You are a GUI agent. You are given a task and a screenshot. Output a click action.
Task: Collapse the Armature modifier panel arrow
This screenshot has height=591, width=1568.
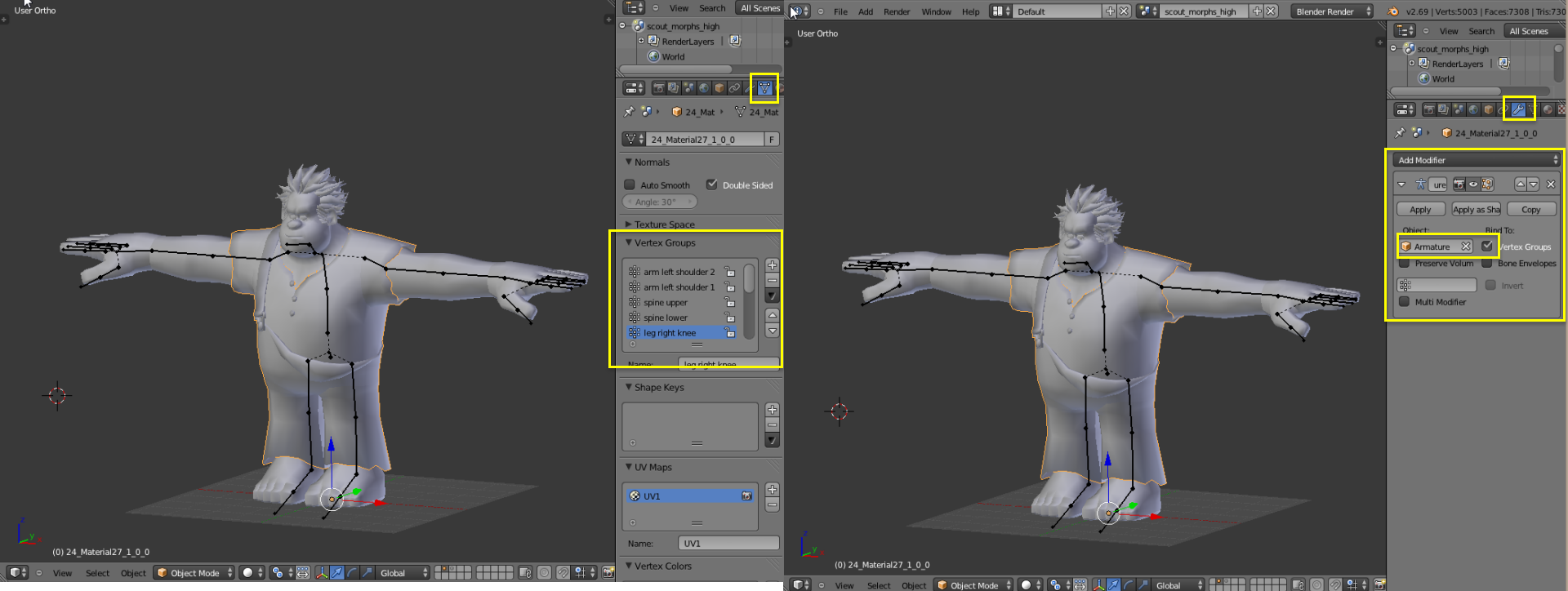[x=1401, y=184]
